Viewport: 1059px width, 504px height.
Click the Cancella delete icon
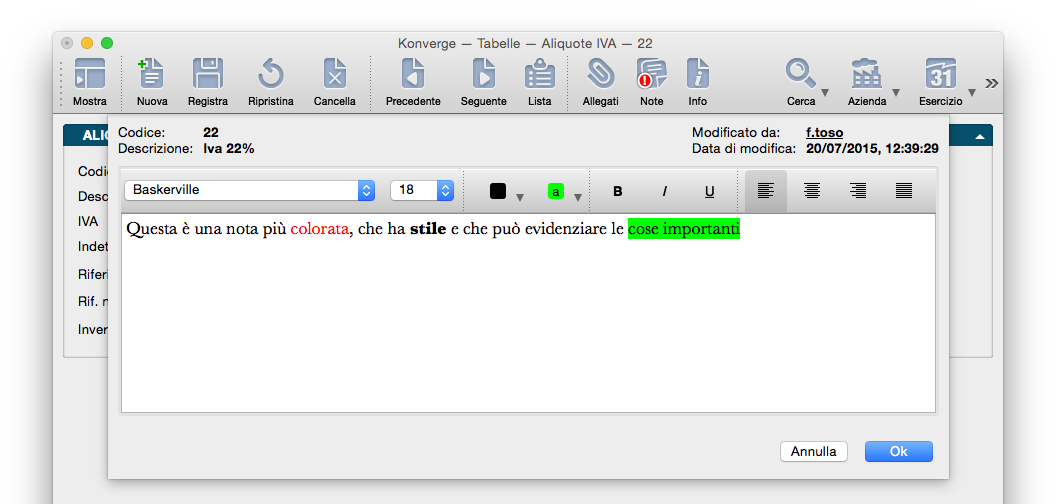point(334,75)
